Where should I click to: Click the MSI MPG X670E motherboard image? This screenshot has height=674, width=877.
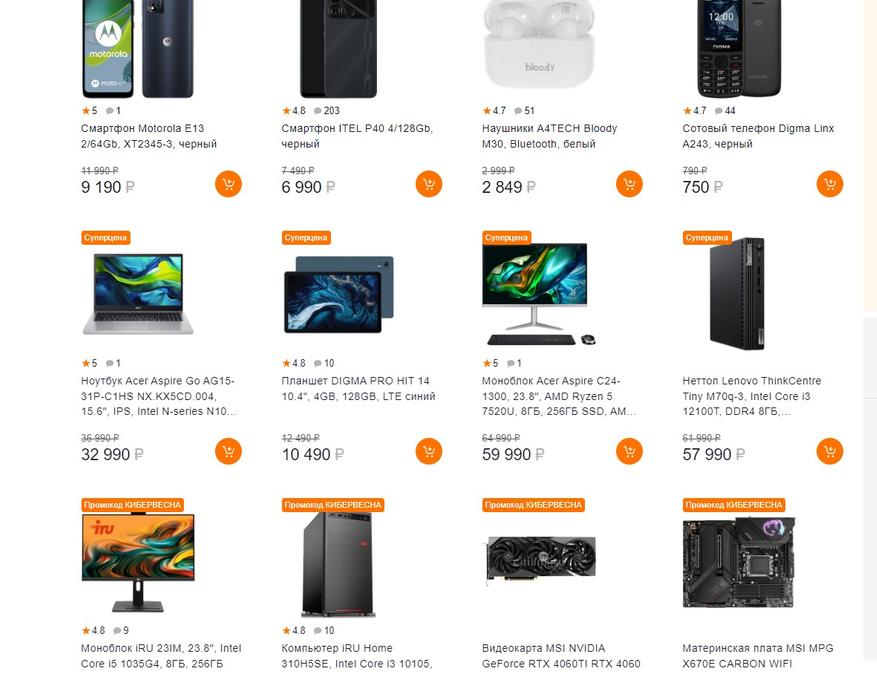point(739,562)
